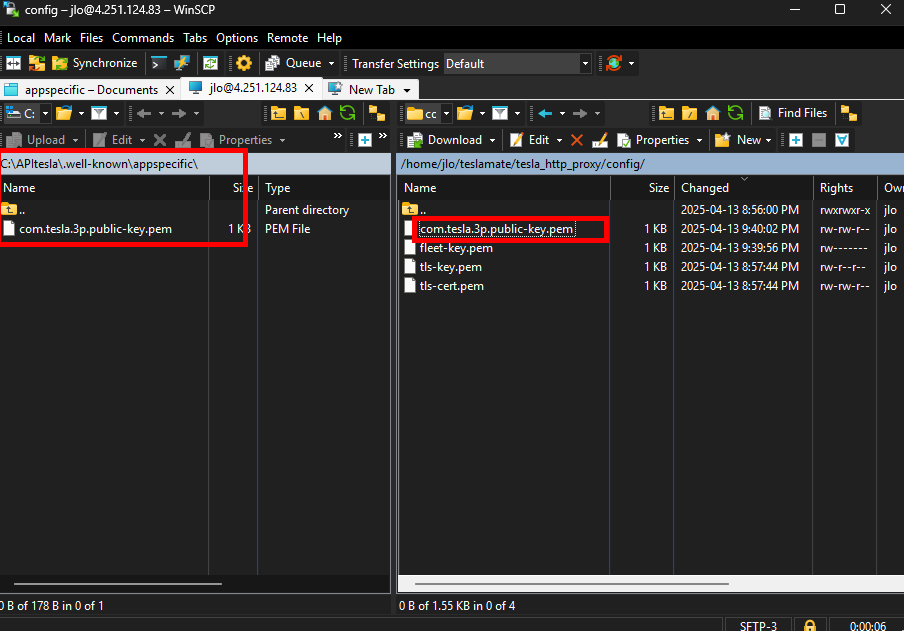Go back in the remote panel
The image size is (904, 631).
(545, 114)
